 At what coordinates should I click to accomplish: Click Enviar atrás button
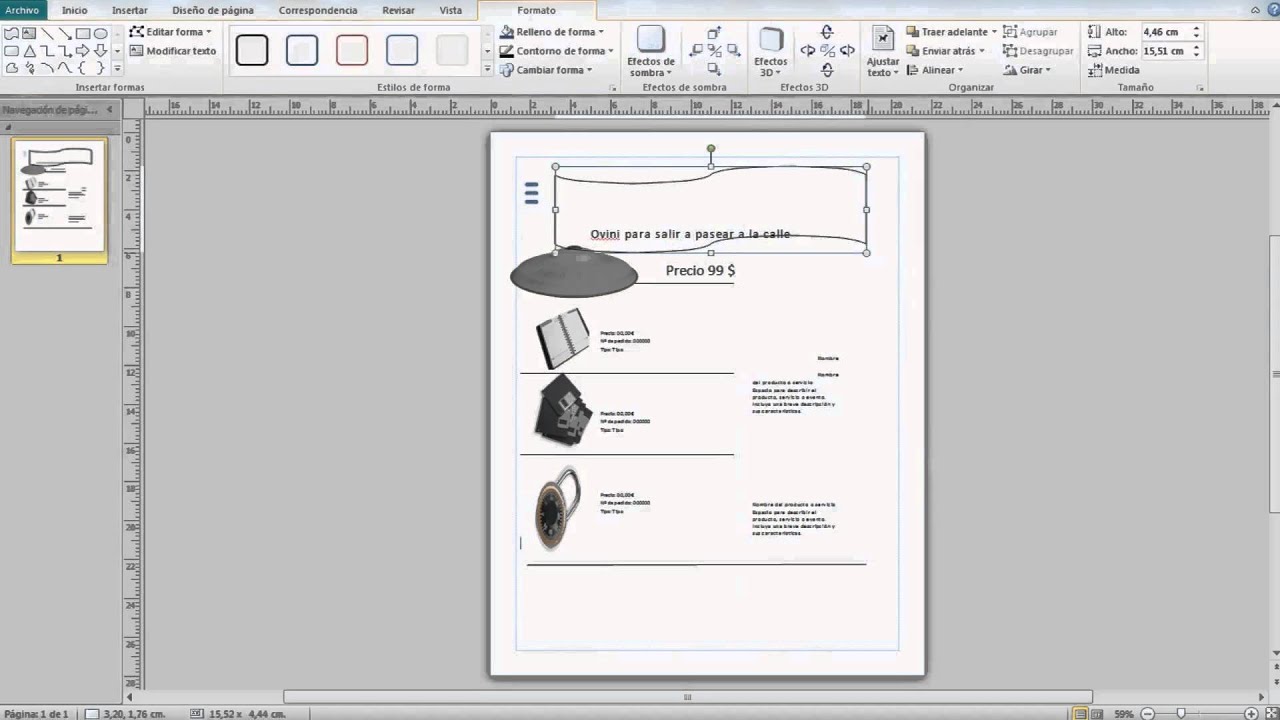click(x=944, y=51)
